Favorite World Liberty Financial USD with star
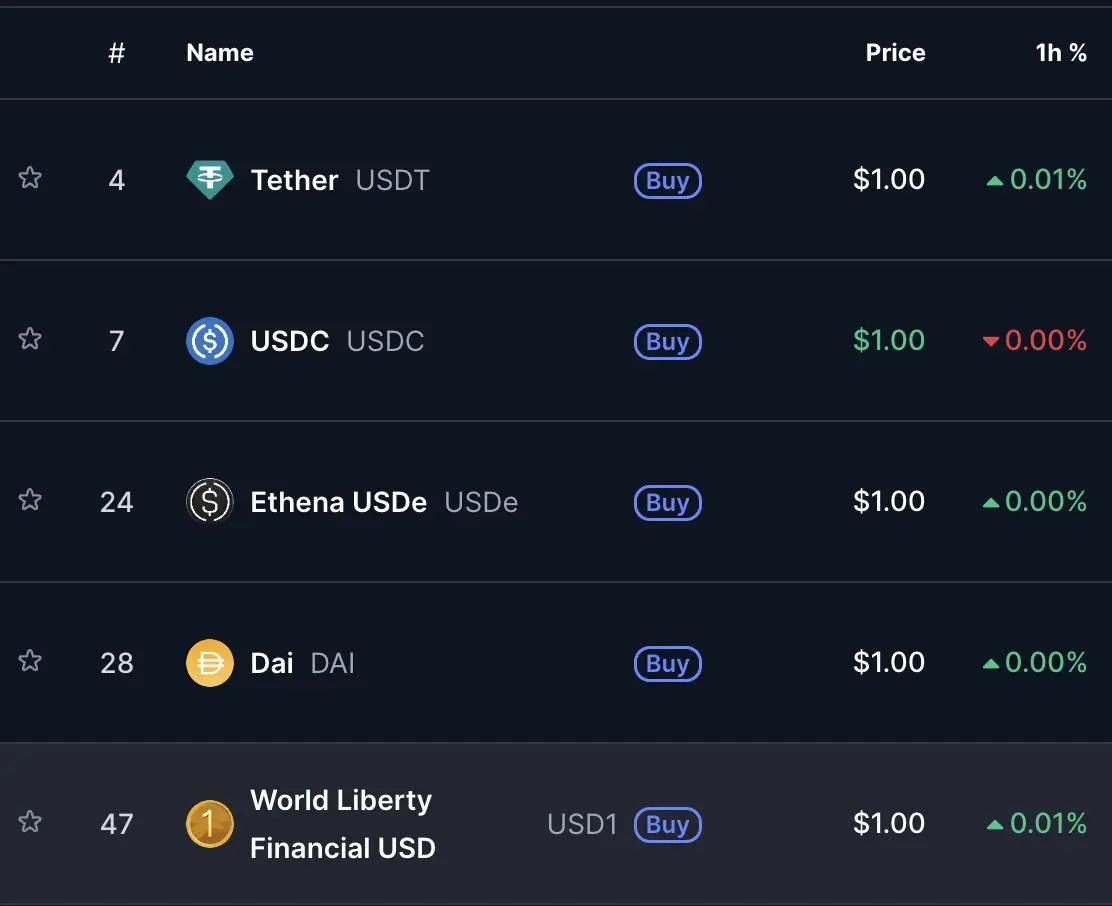Screen dimensions: 1112x906 (30, 821)
